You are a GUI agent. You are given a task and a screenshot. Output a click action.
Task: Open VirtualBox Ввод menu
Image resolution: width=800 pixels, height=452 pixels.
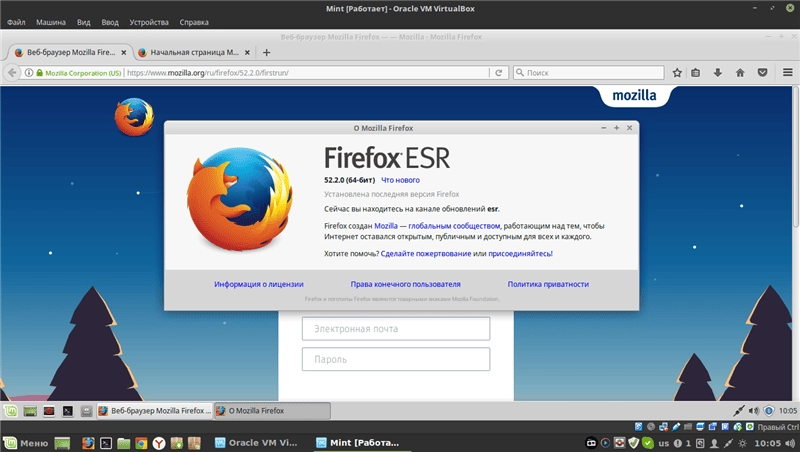click(110, 22)
